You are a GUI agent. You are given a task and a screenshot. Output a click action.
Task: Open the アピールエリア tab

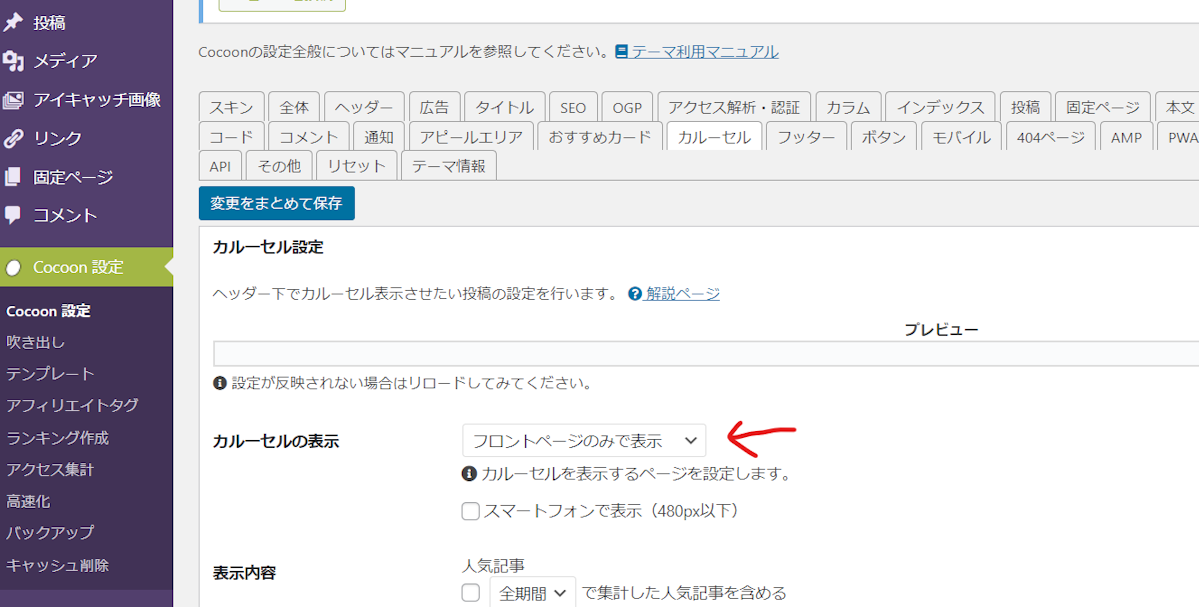point(471,138)
